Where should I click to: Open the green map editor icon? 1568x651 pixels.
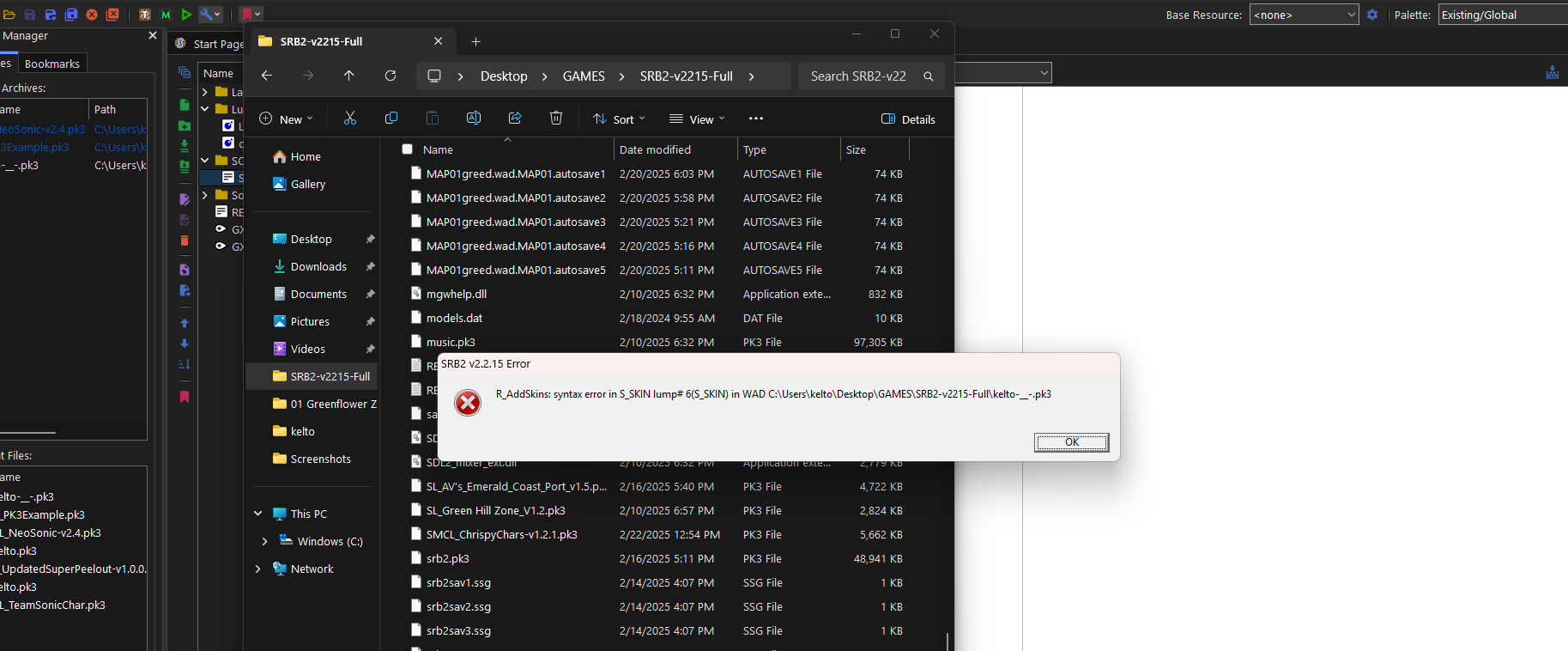[166, 15]
